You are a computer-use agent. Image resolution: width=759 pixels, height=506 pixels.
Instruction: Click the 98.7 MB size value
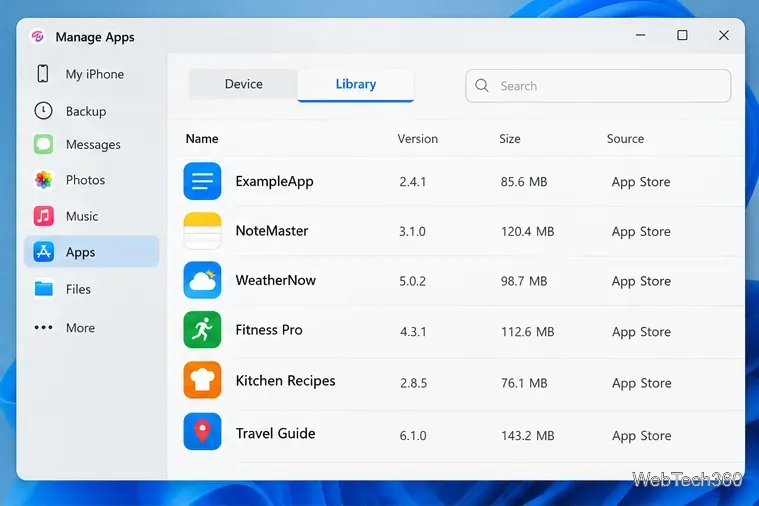pos(524,281)
